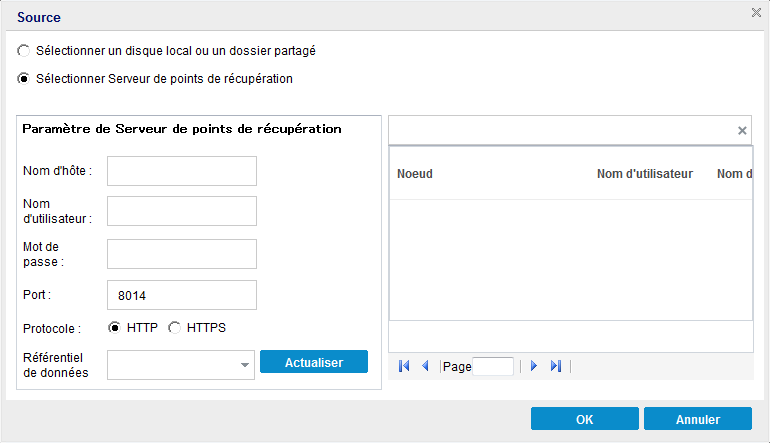Select local disk or shared folder option
Viewport: 770px width, 443px height.
(24, 50)
